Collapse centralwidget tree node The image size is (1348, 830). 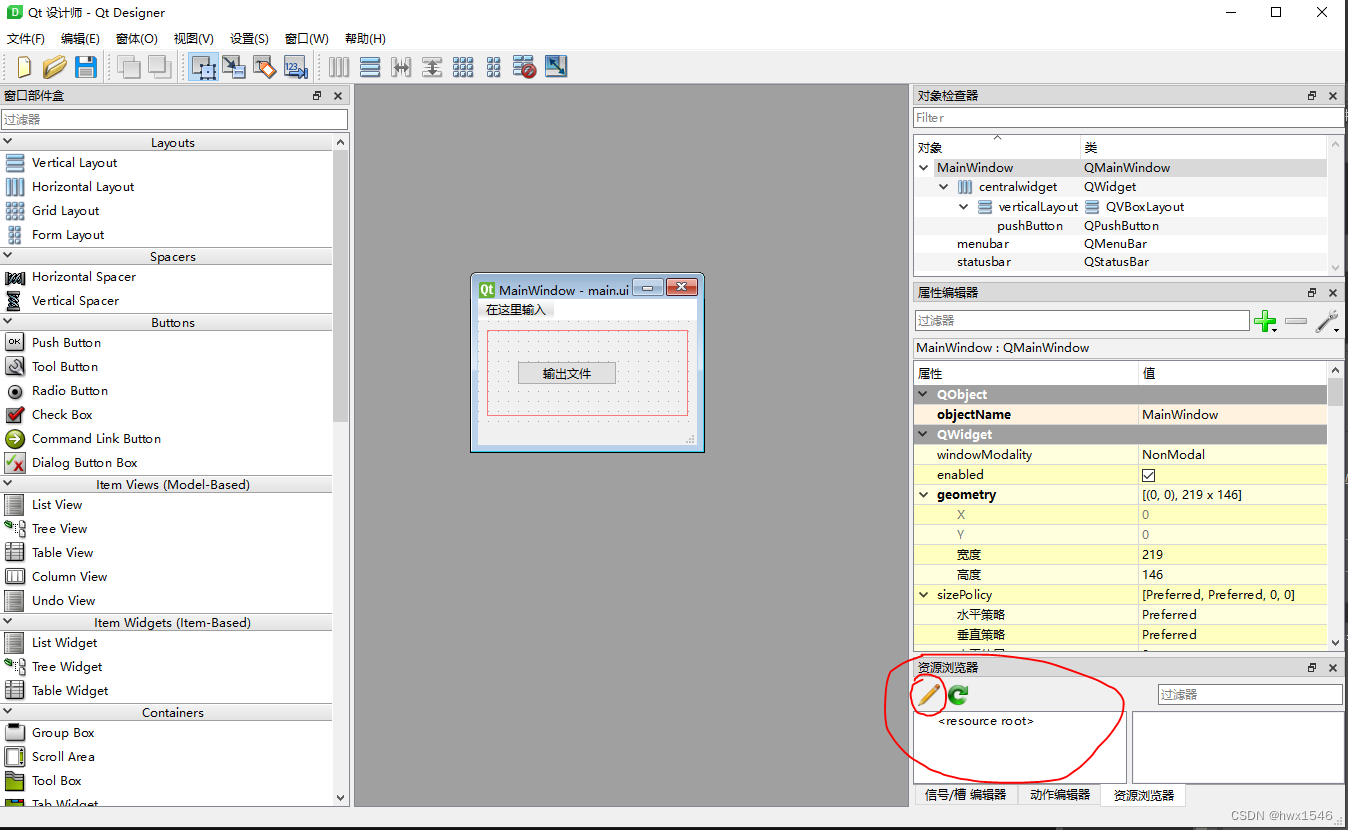944,187
